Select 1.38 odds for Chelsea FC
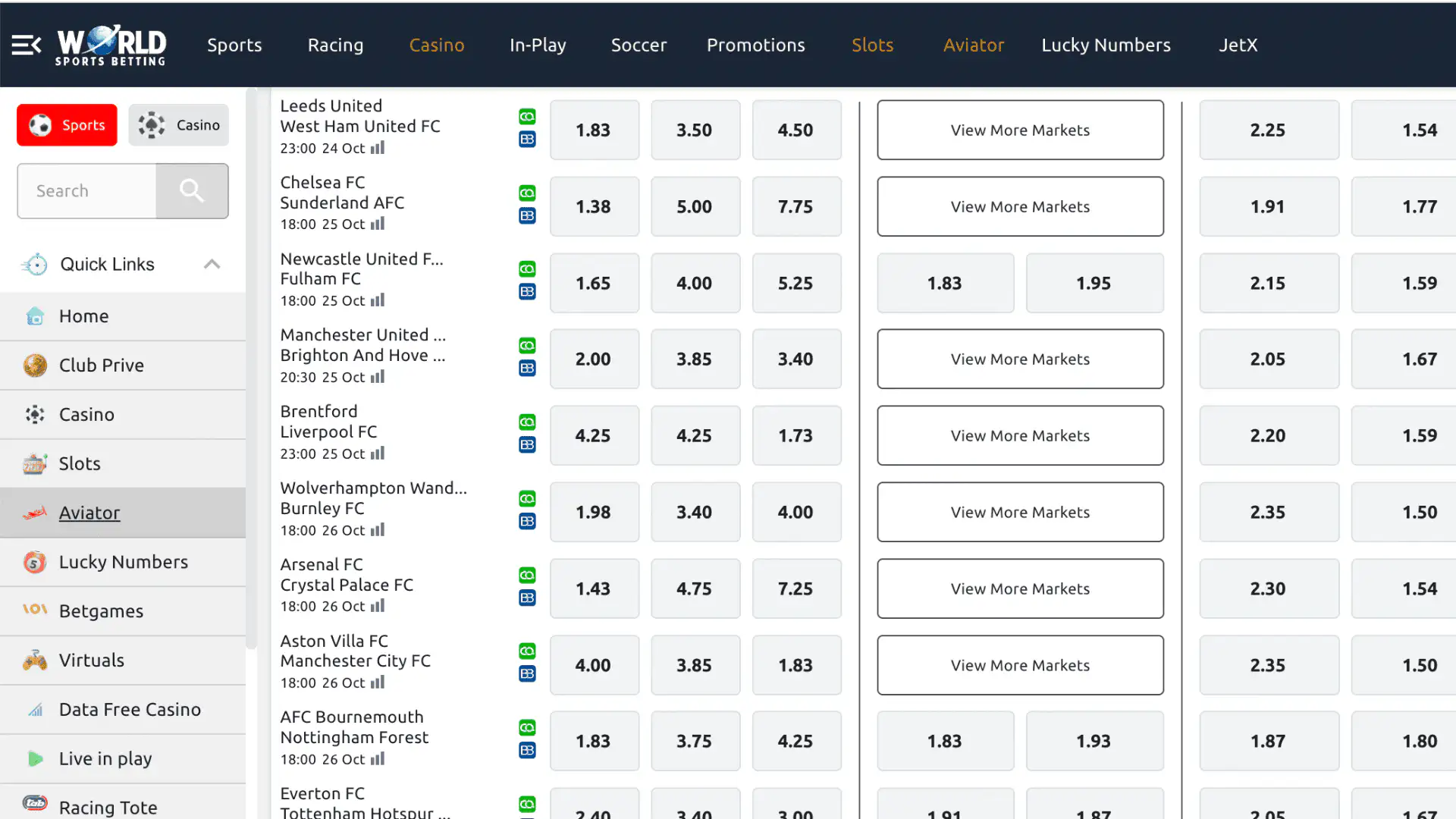 point(594,206)
